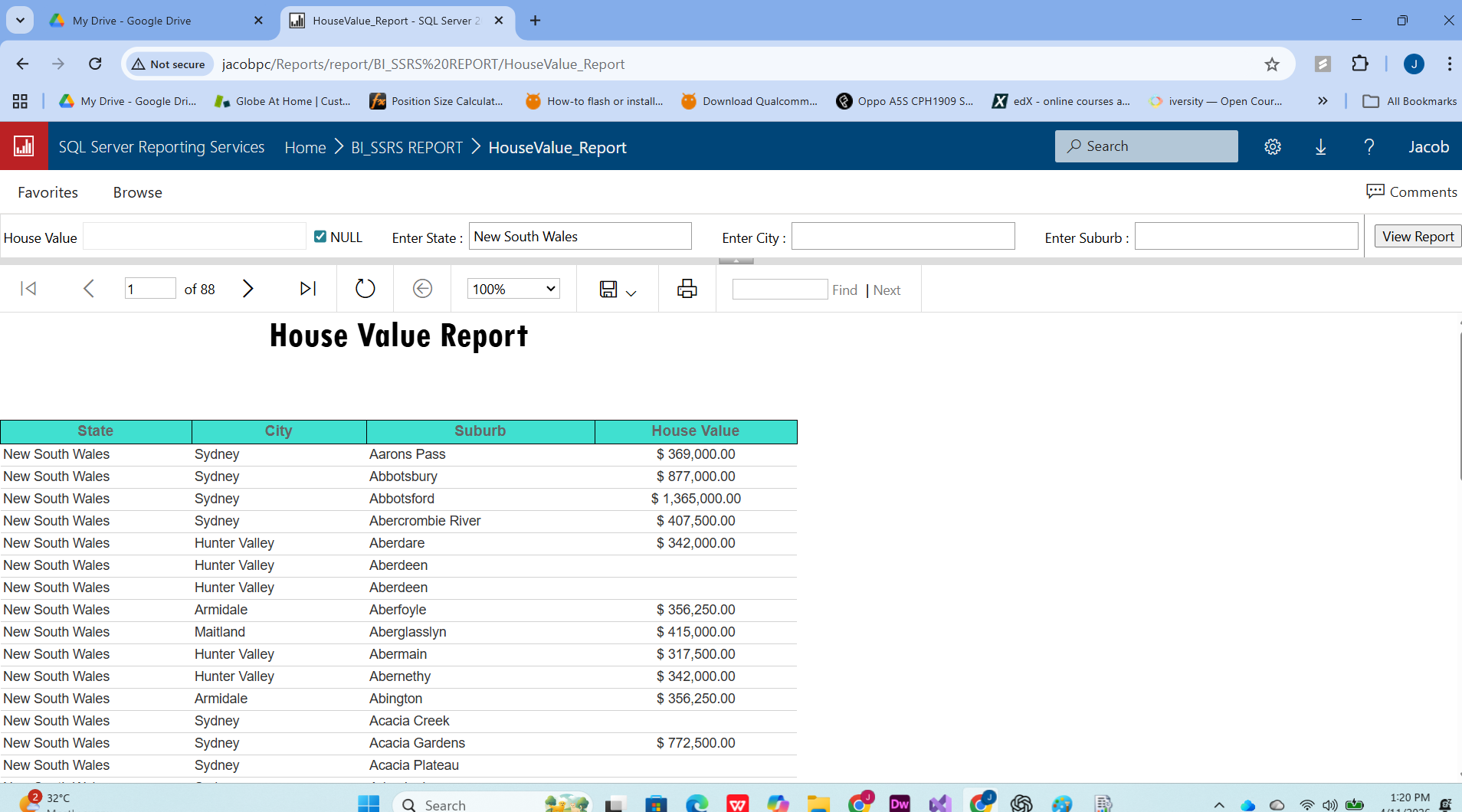The height and width of the screenshot is (812, 1462).
Task: Click the View Report button
Action: tap(1418, 237)
